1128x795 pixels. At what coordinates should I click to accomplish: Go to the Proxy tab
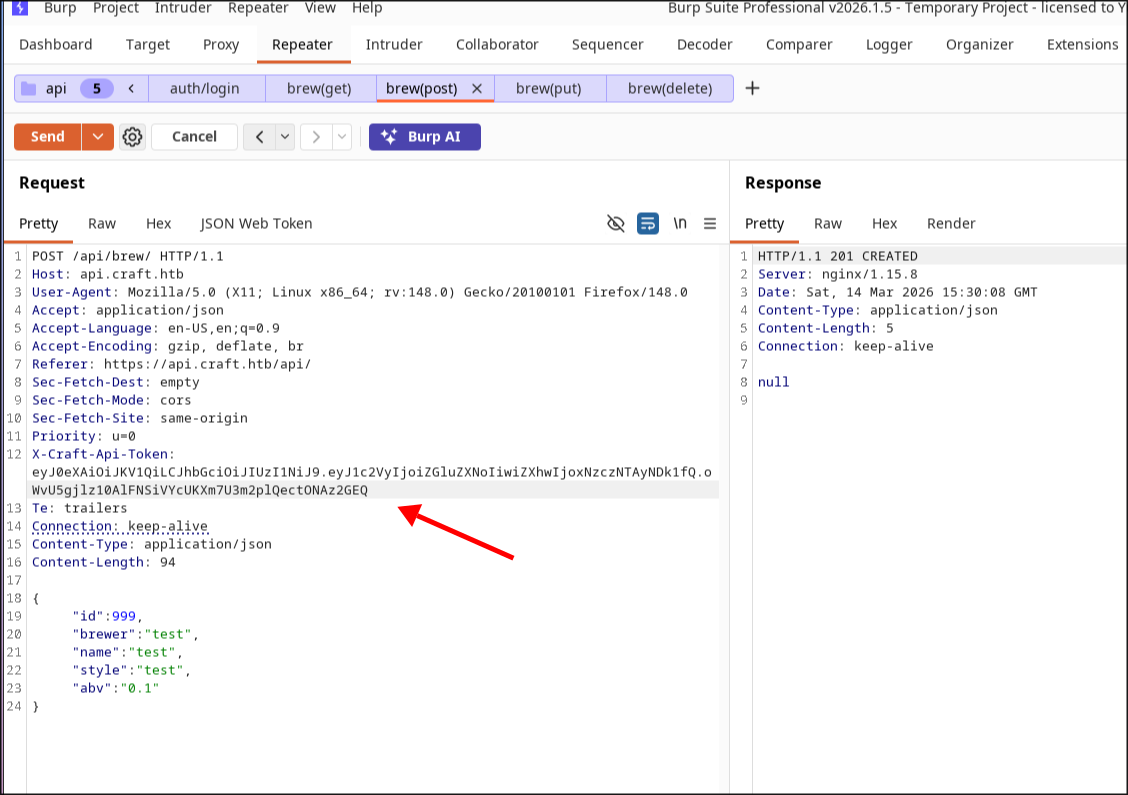(221, 45)
